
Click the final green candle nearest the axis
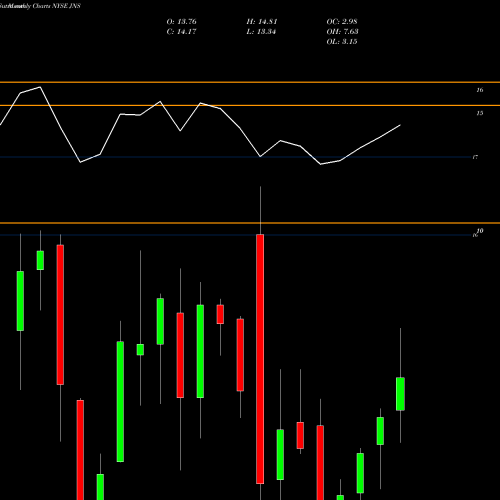(400, 394)
